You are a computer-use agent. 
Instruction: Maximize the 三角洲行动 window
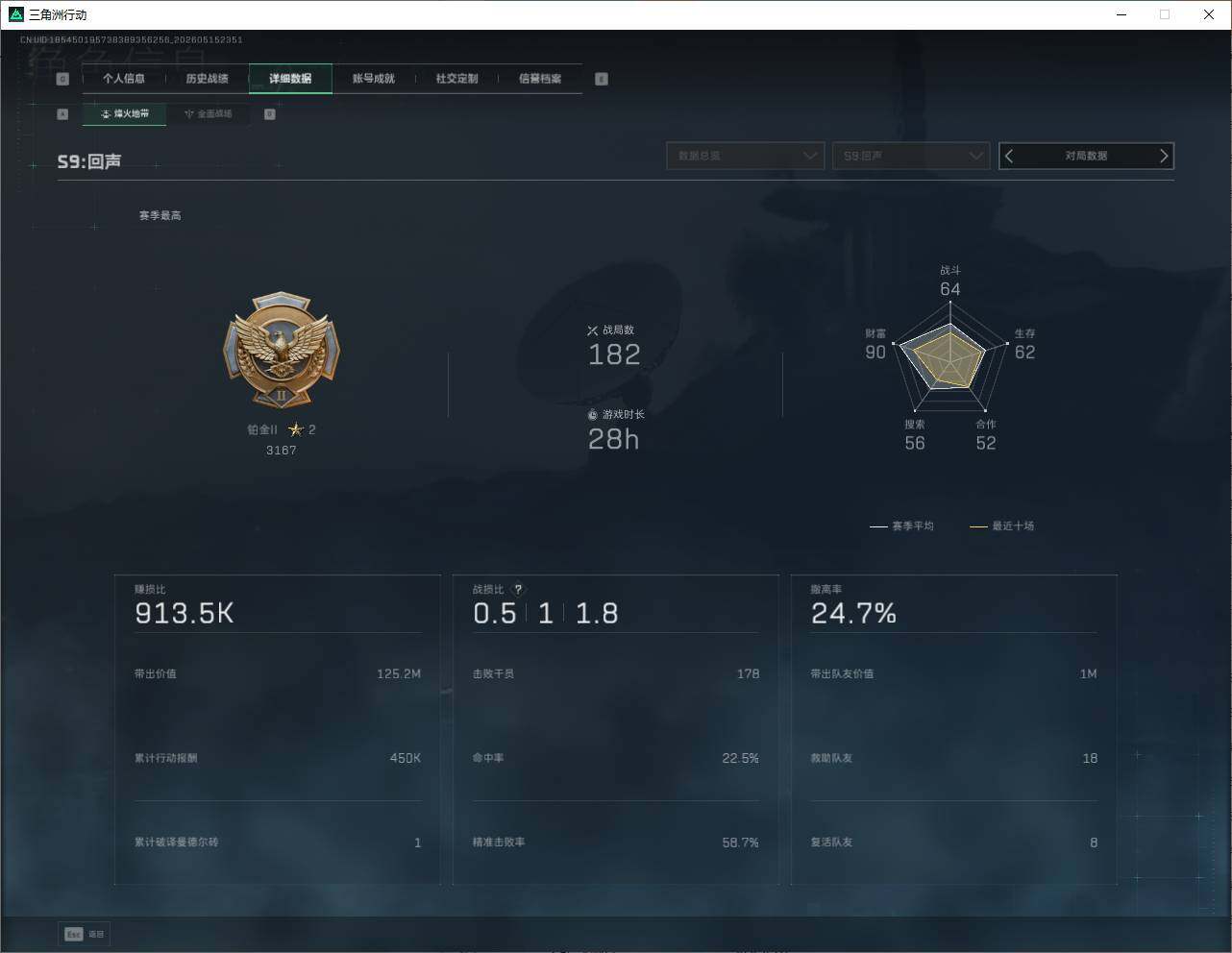pos(1165,14)
